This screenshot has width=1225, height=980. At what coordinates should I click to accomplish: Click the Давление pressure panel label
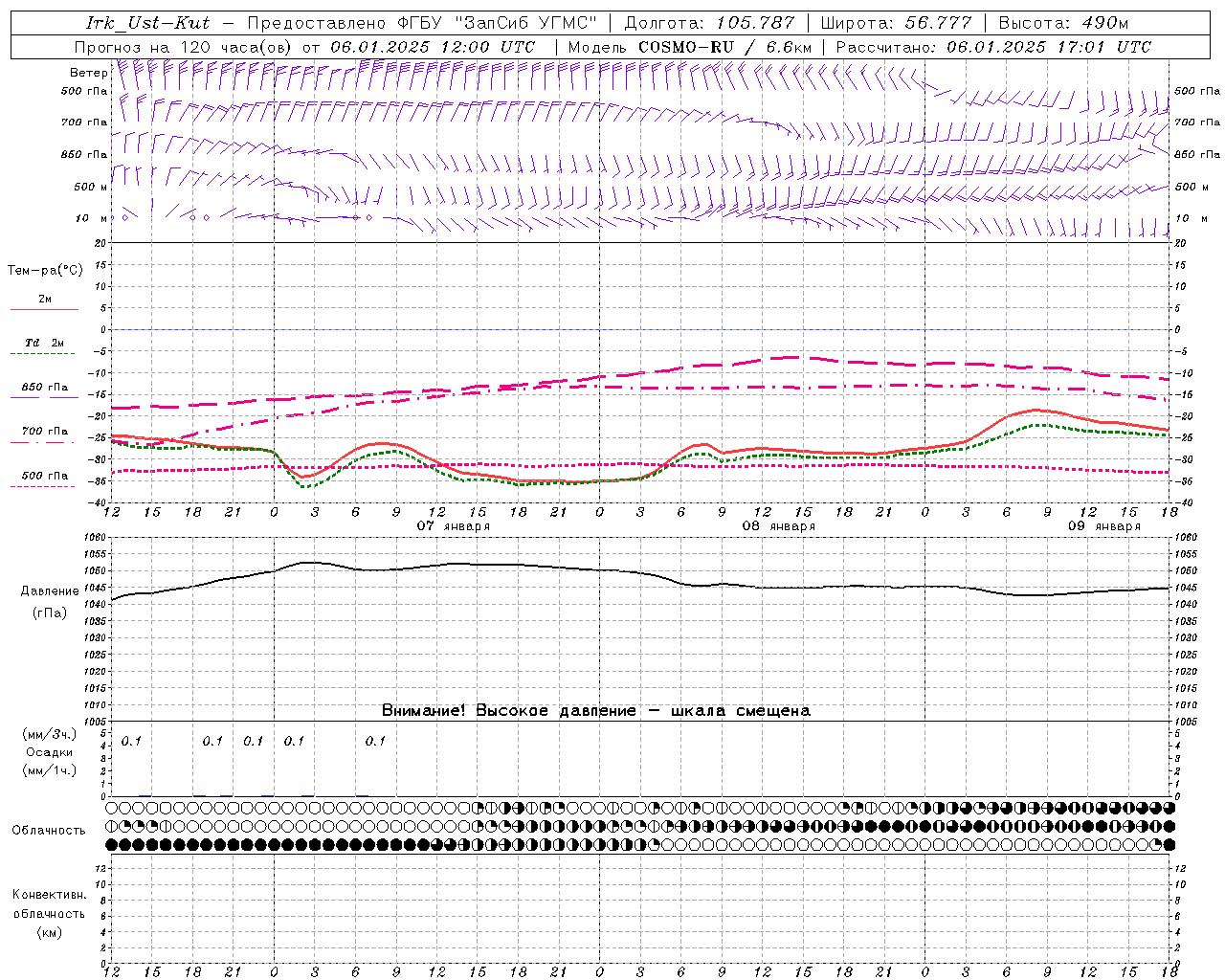point(50,591)
